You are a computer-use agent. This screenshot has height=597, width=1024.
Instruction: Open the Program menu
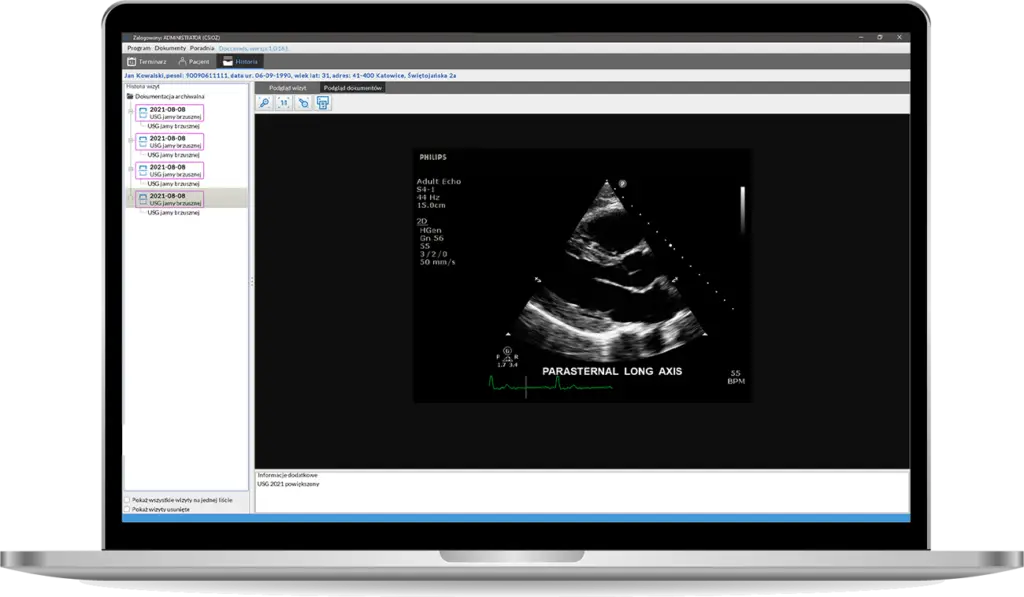pos(138,48)
